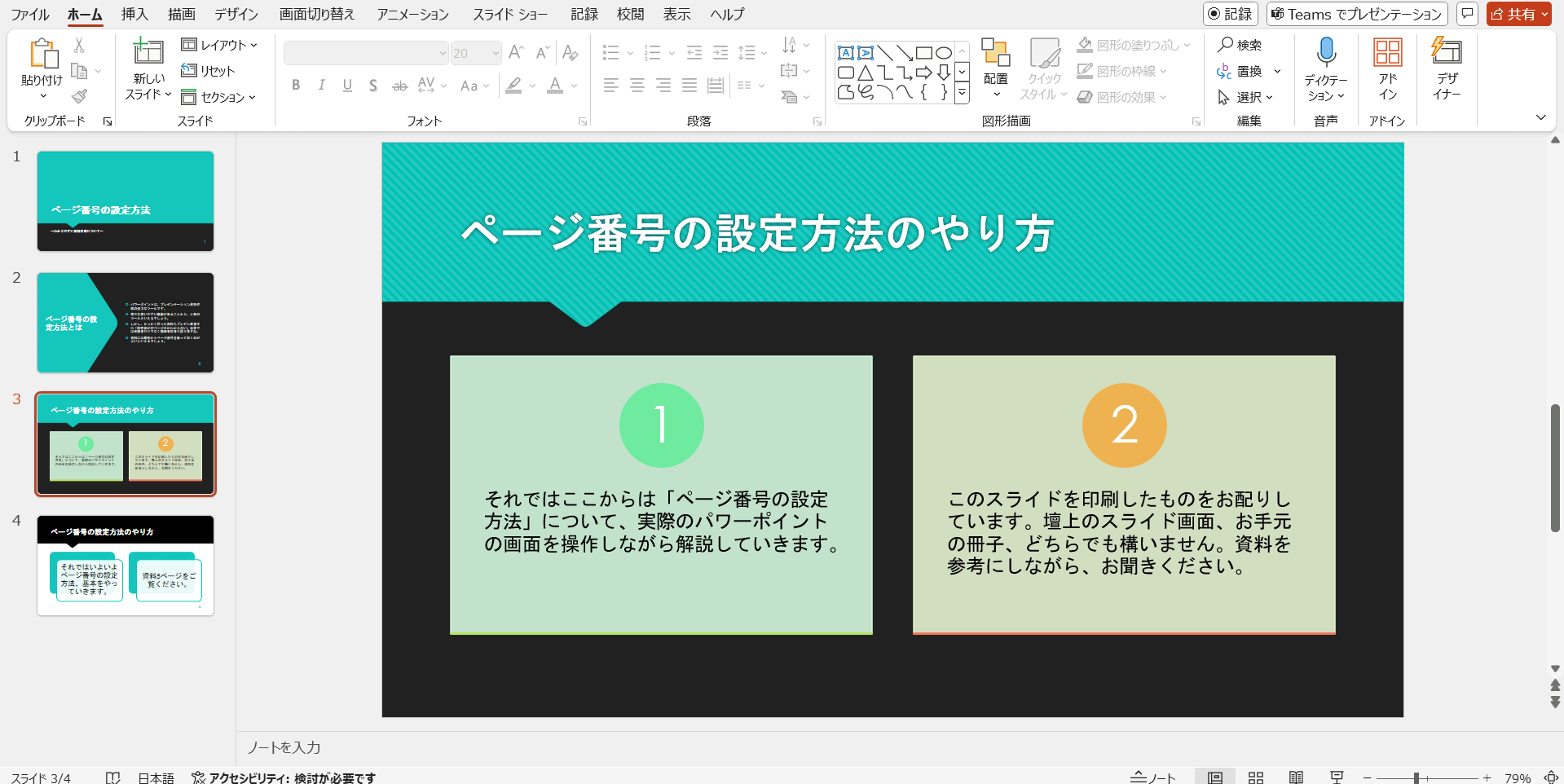Toggle italic formatting
The image size is (1564, 784).
click(x=322, y=86)
